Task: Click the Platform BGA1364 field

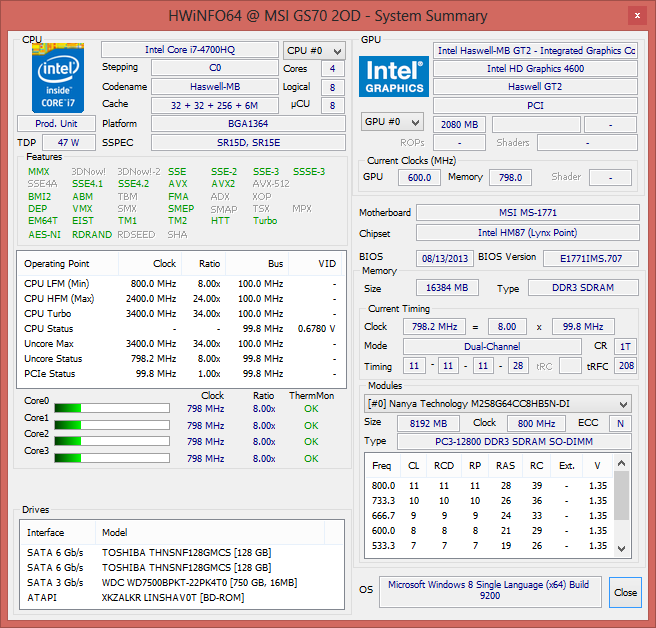Action: pos(249,124)
